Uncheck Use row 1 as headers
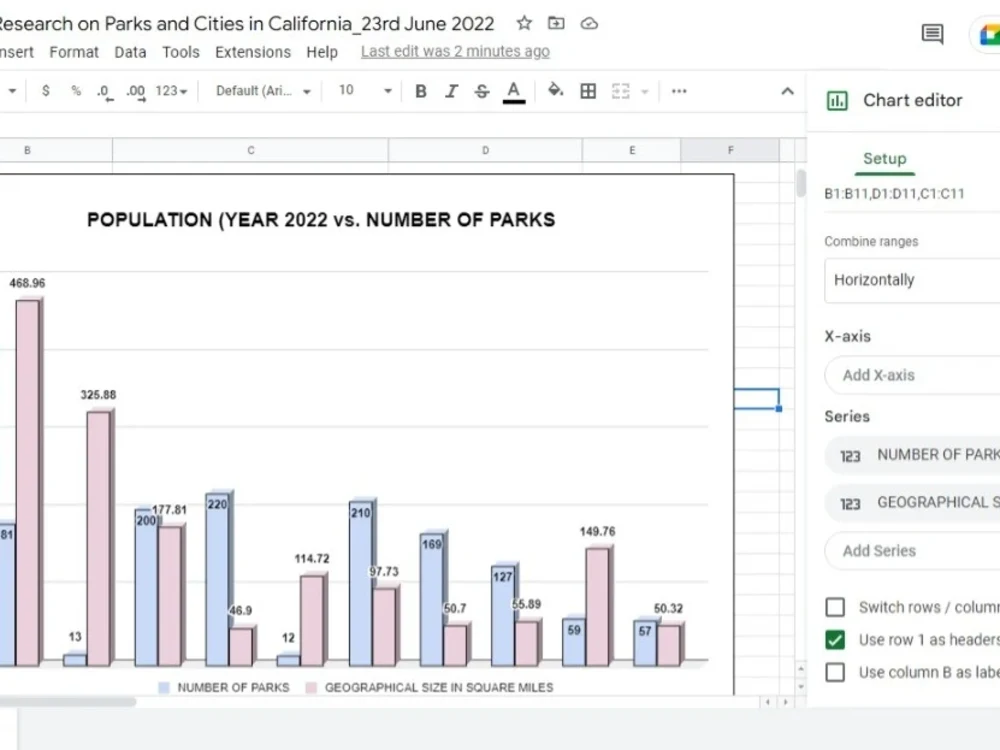The height and width of the screenshot is (750, 1000). [x=835, y=640]
